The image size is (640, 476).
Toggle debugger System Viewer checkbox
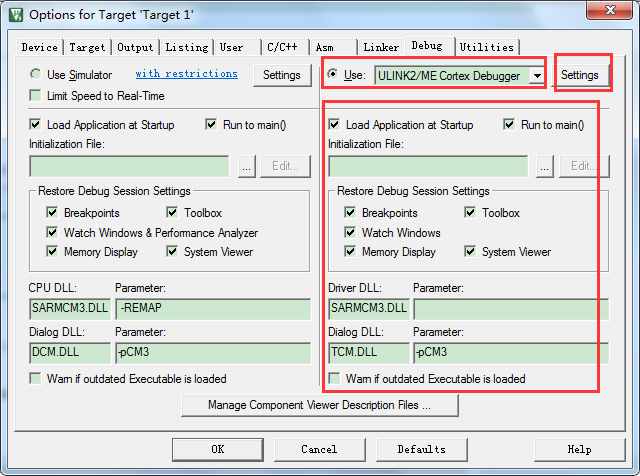pos(470,251)
